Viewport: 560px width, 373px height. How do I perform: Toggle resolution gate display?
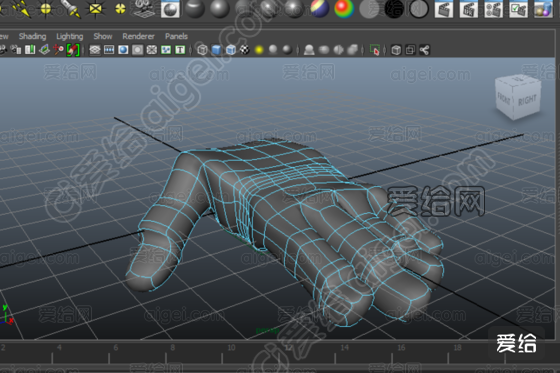click(123, 50)
